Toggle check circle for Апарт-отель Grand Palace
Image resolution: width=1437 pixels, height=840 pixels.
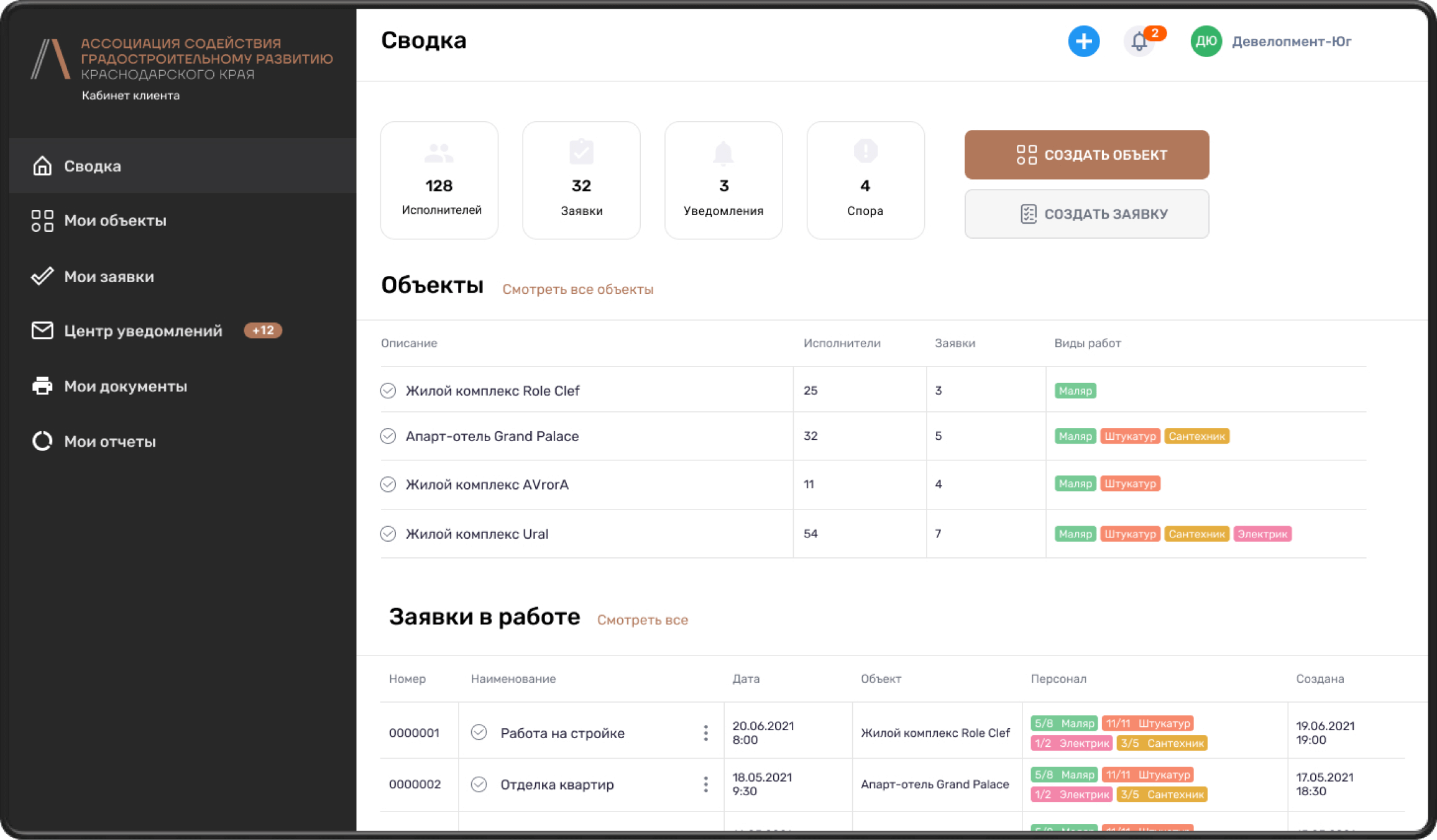coord(388,436)
